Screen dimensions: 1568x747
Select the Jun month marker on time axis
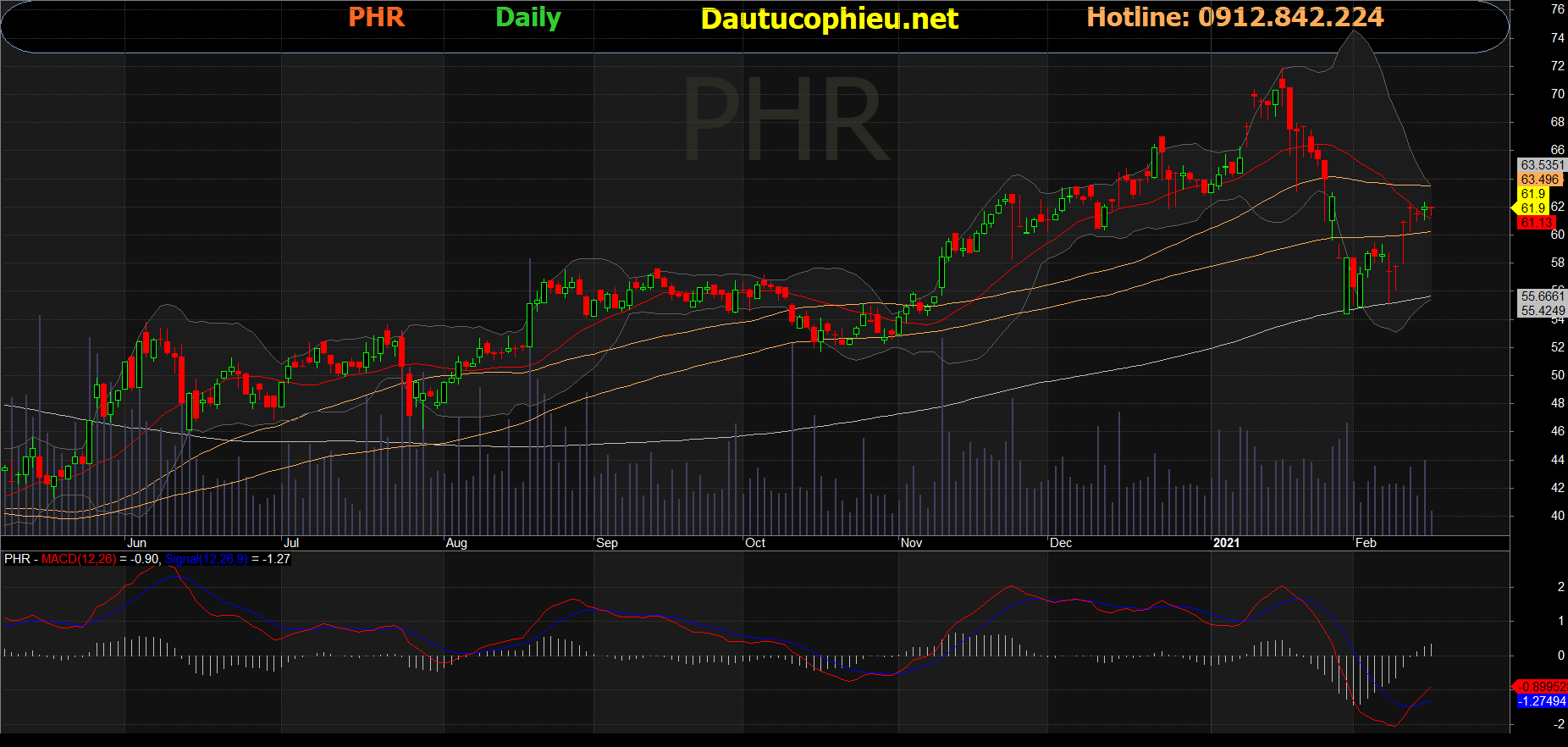136,543
